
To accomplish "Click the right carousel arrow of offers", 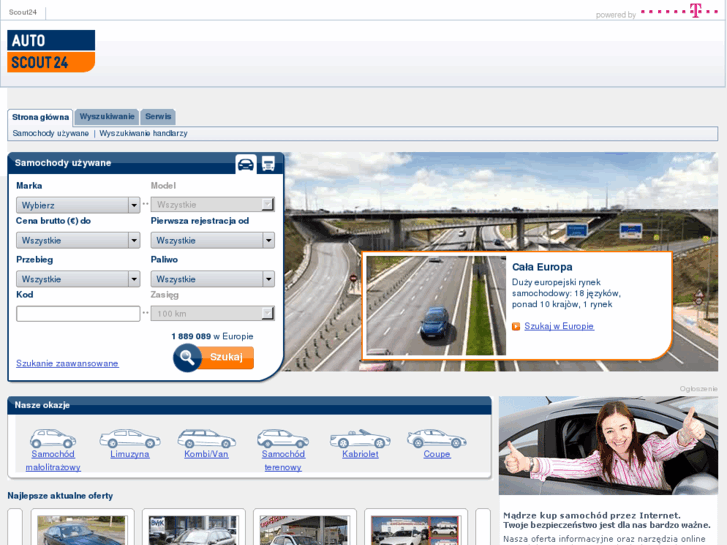I will tap(483, 527).
